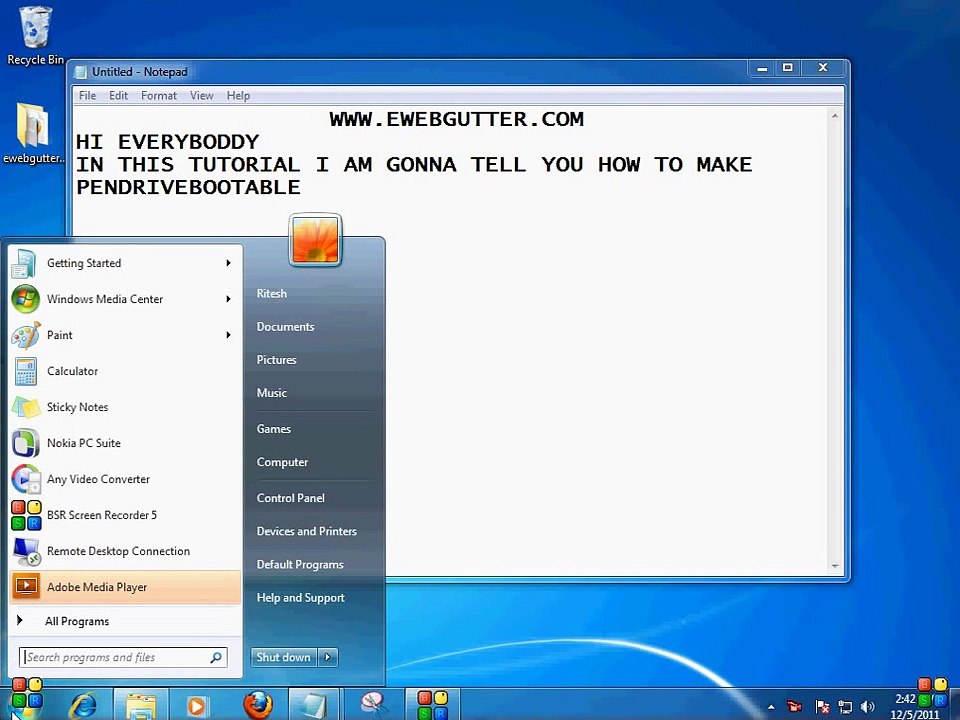Open the Recycle Bin desktop icon

[35, 36]
